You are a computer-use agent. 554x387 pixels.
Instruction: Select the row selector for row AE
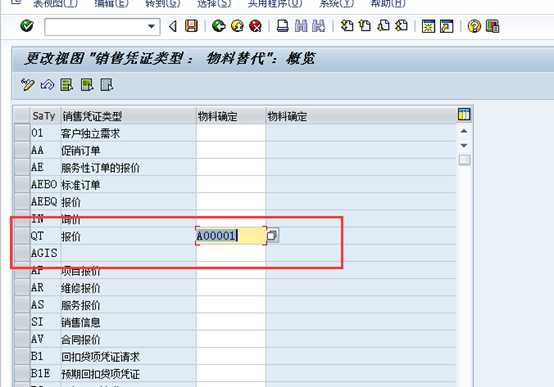coord(22,167)
